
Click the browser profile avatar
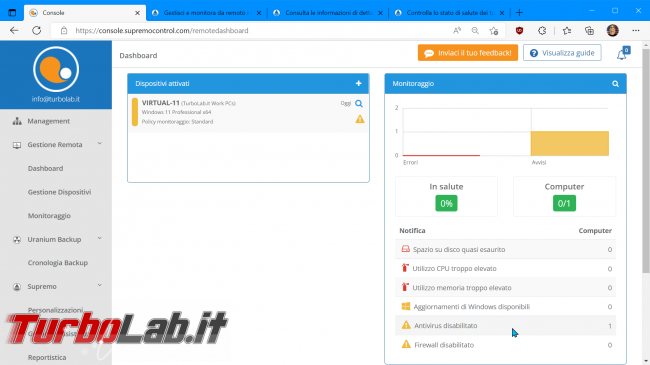click(x=613, y=30)
